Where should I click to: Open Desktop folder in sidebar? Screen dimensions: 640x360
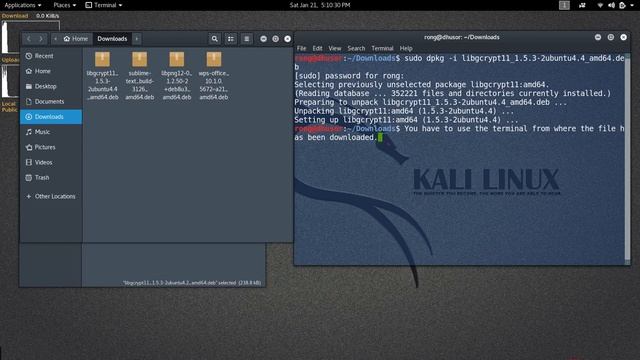(51, 86)
